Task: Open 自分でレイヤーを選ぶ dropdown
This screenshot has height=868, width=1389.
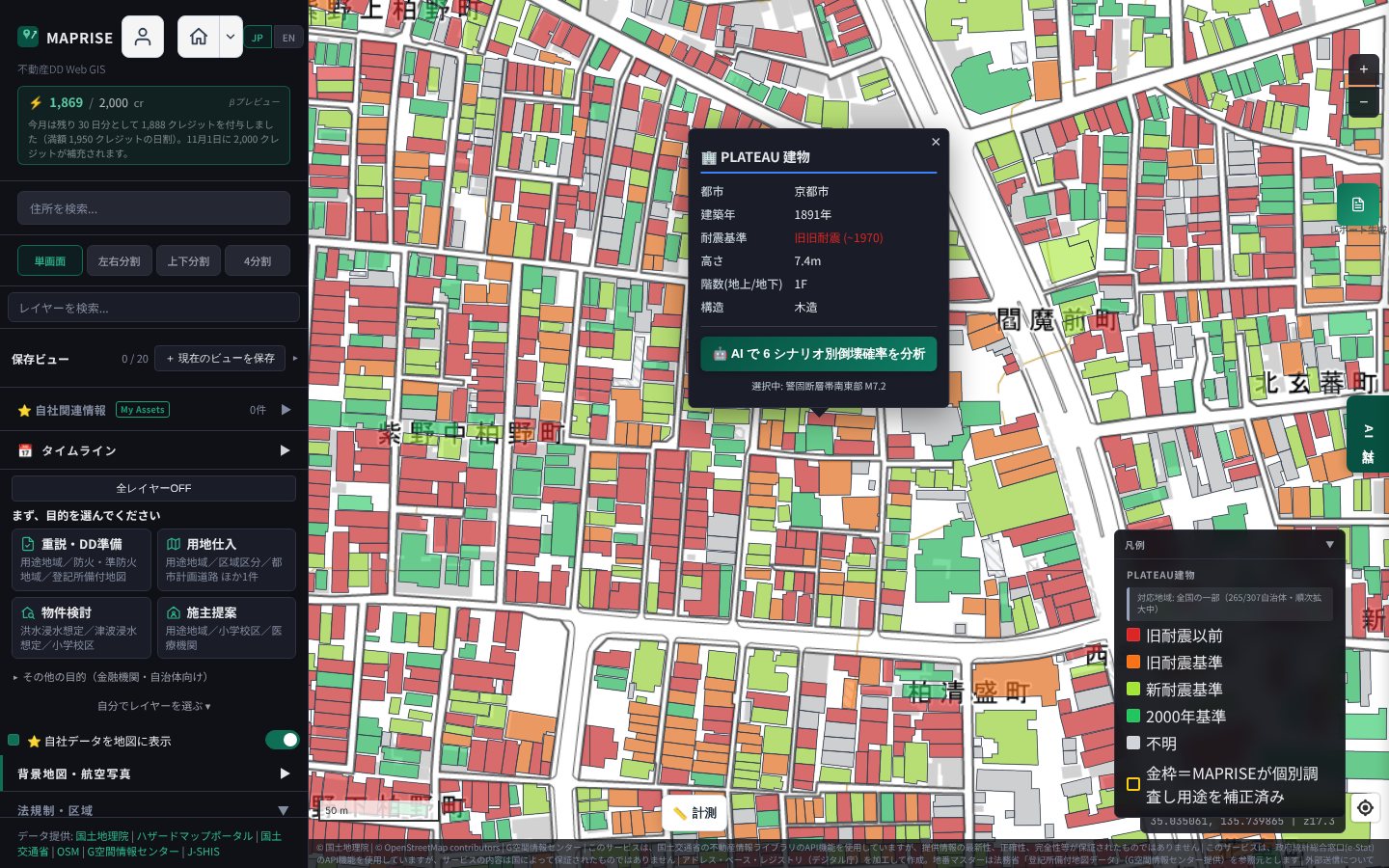Action: [153, 706]
